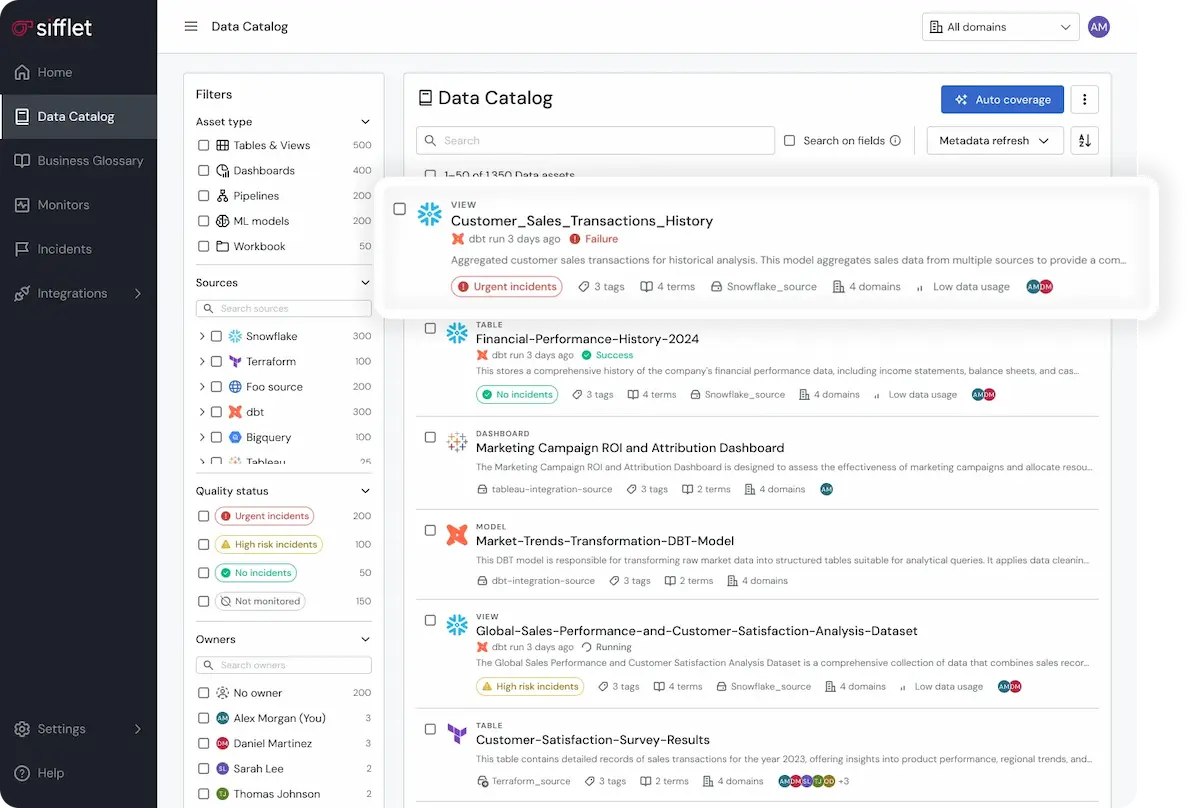Check the Dashboards asset type filter
Viewport: 1200px width, 808px height.
pos(204,171)
